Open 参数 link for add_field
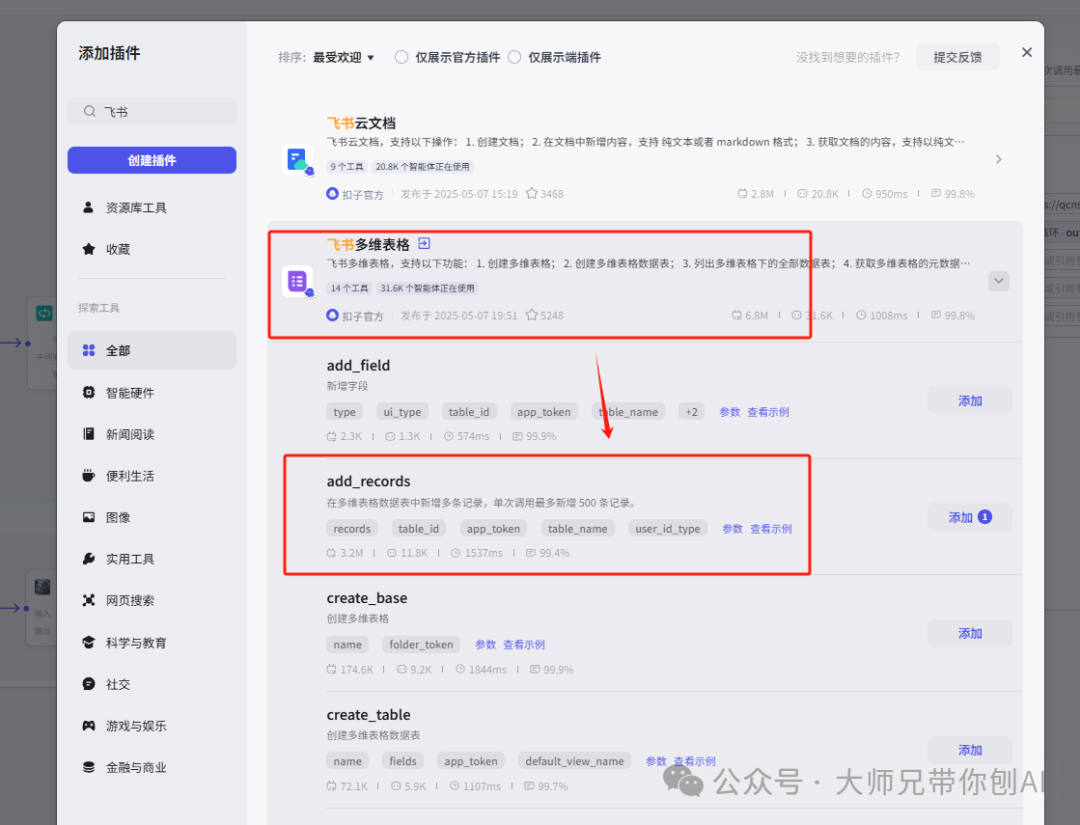 click(729, 412)
